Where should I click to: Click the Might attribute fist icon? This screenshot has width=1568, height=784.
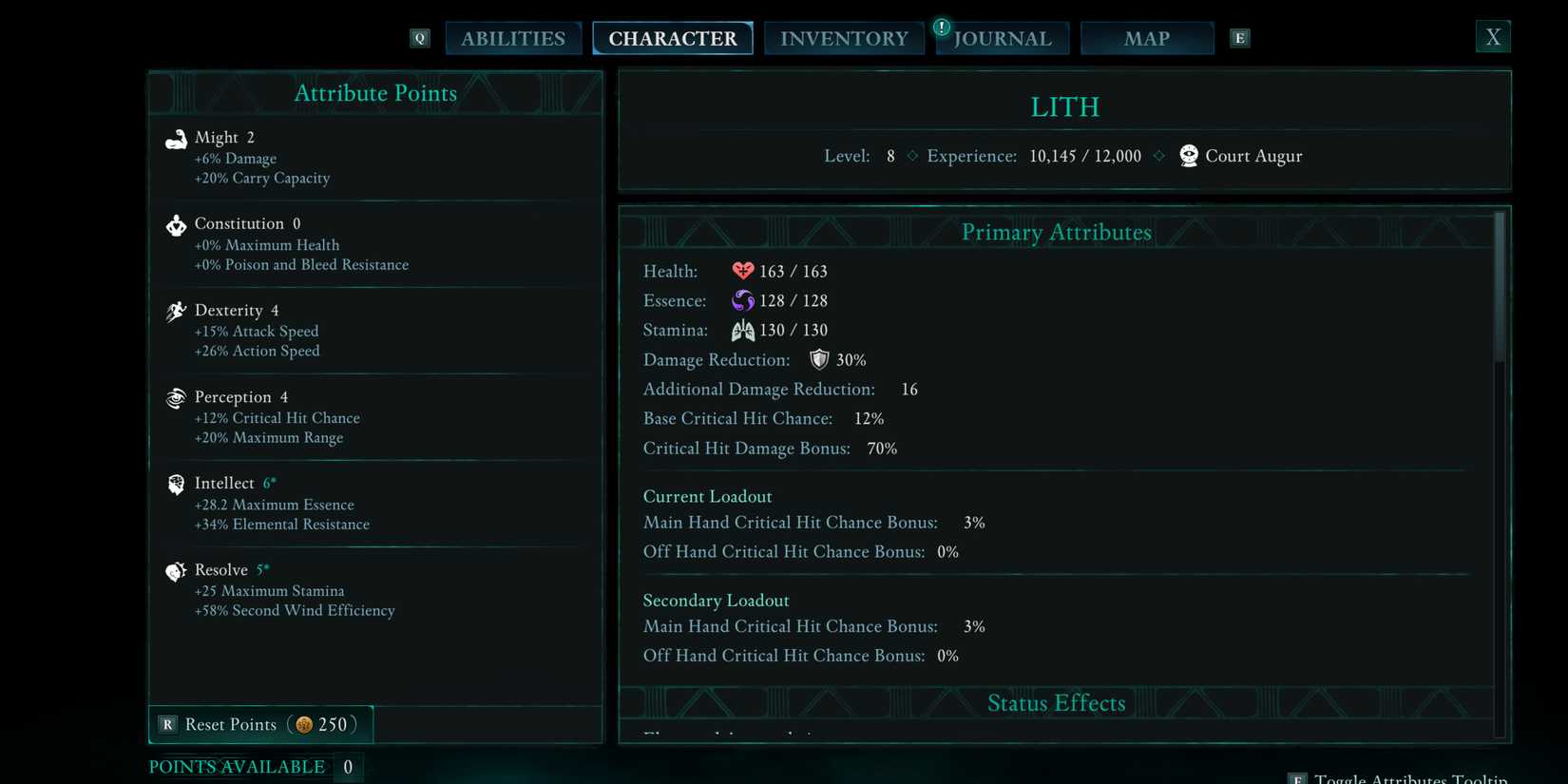pyautogui.click(x=176, y=140)
